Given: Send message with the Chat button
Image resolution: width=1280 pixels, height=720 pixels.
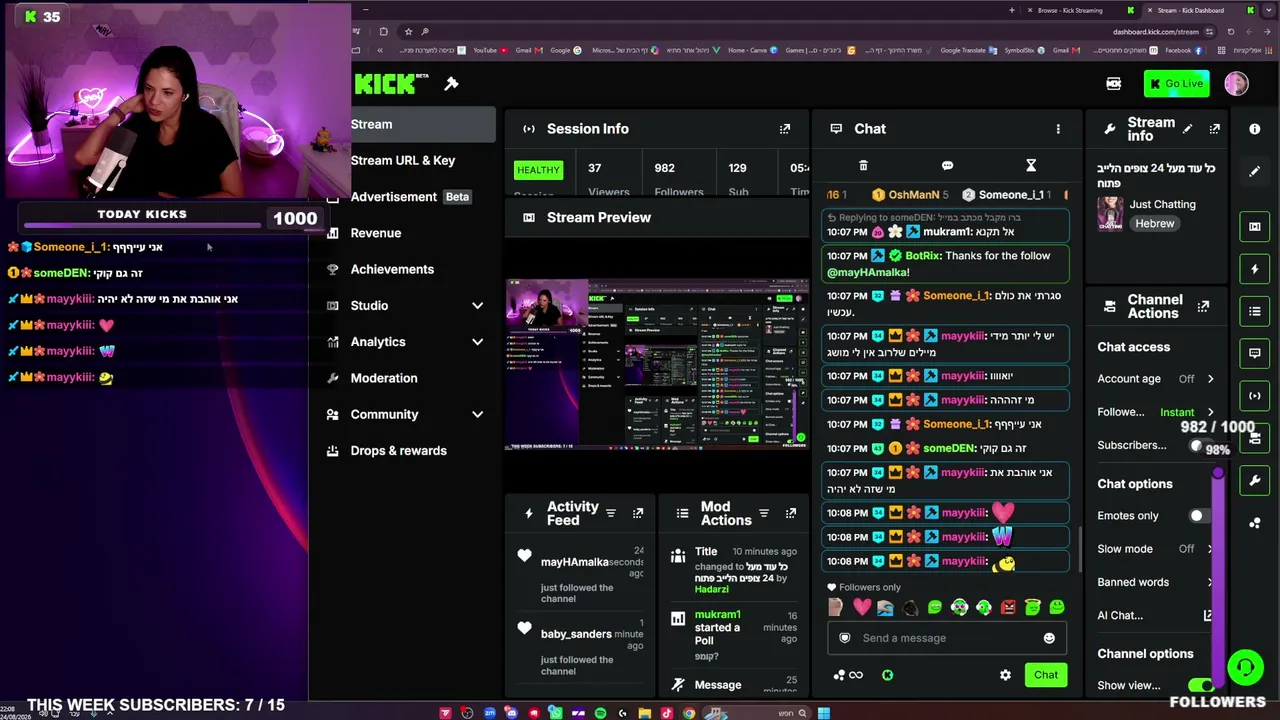Looking at the screenshot, I should [x=1046, y=675].
